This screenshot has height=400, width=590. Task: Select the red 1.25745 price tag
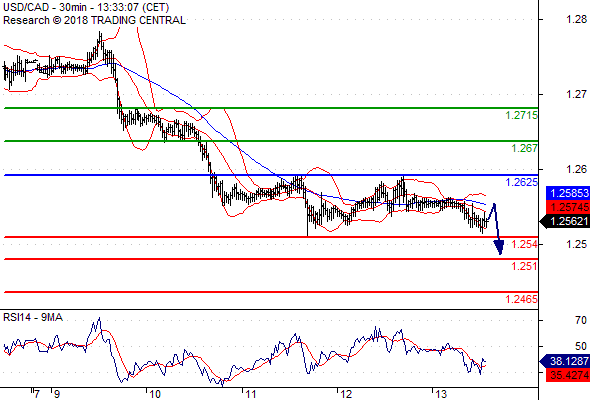568,207
